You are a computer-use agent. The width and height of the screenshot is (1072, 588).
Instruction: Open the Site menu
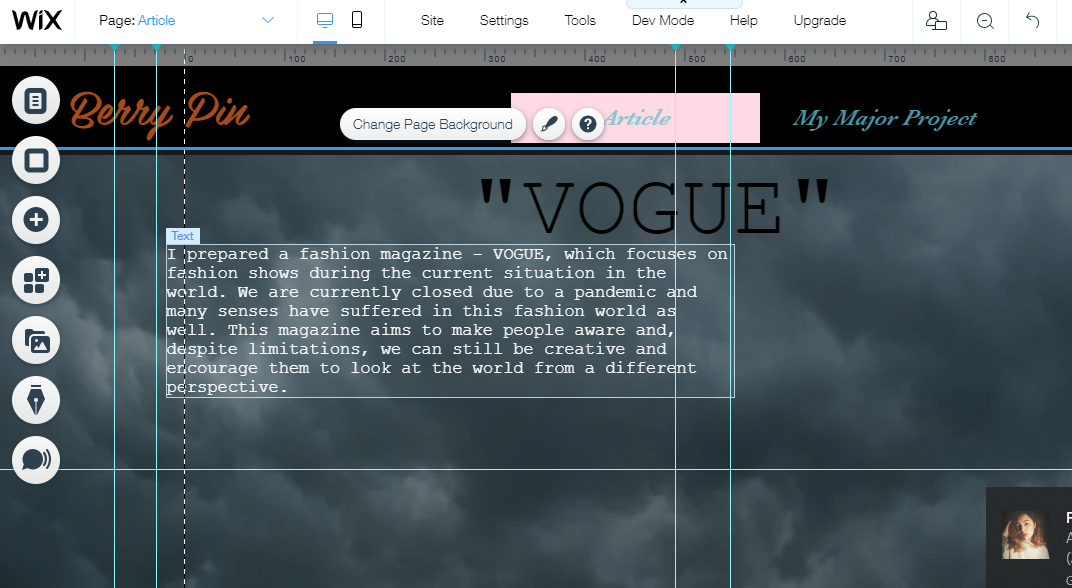coord(432,21)
